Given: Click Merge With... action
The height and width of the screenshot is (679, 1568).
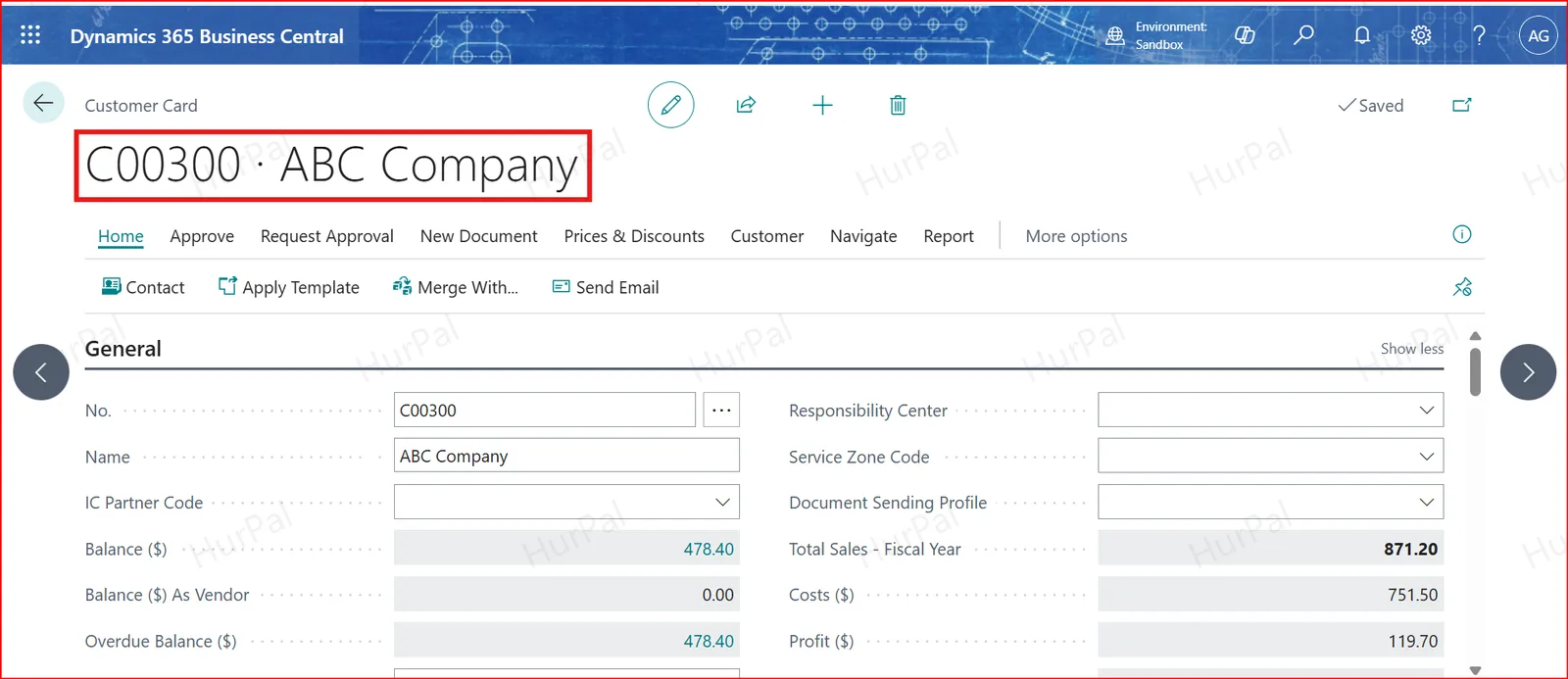Looking at the screenshot, I should [456, 287].
